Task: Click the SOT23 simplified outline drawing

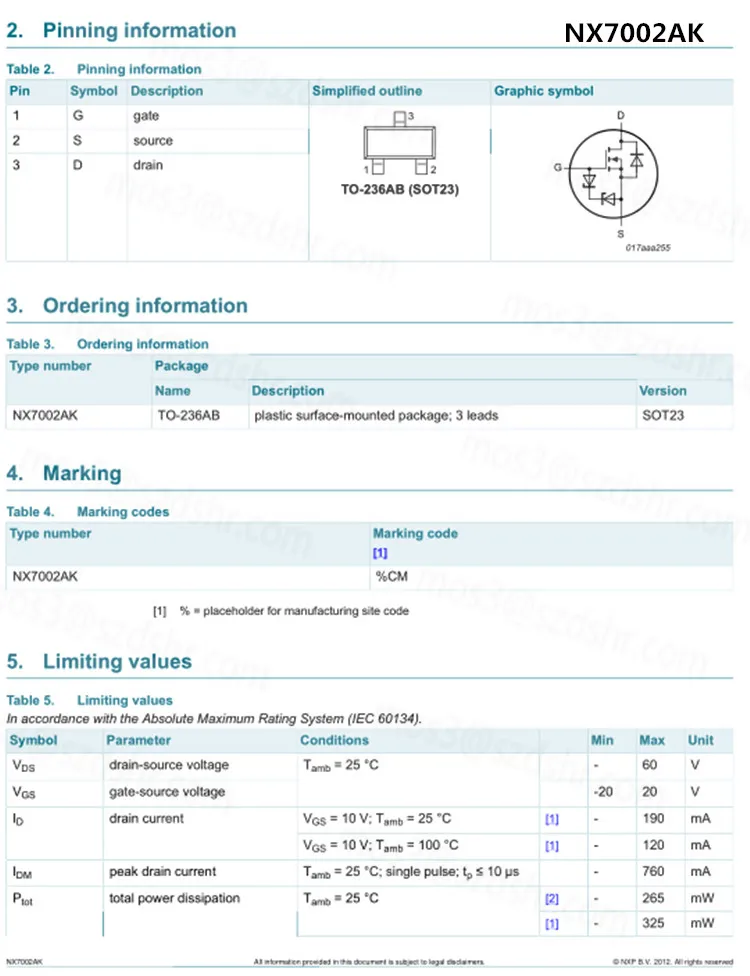Action: coord(400,143)
